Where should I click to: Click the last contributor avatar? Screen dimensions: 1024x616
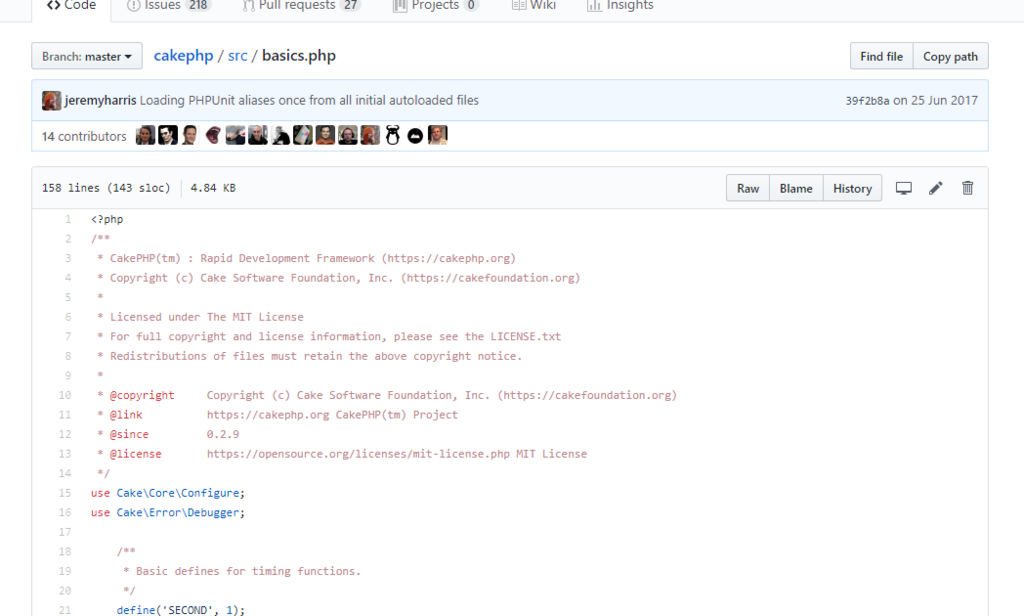tap(438, 135)
